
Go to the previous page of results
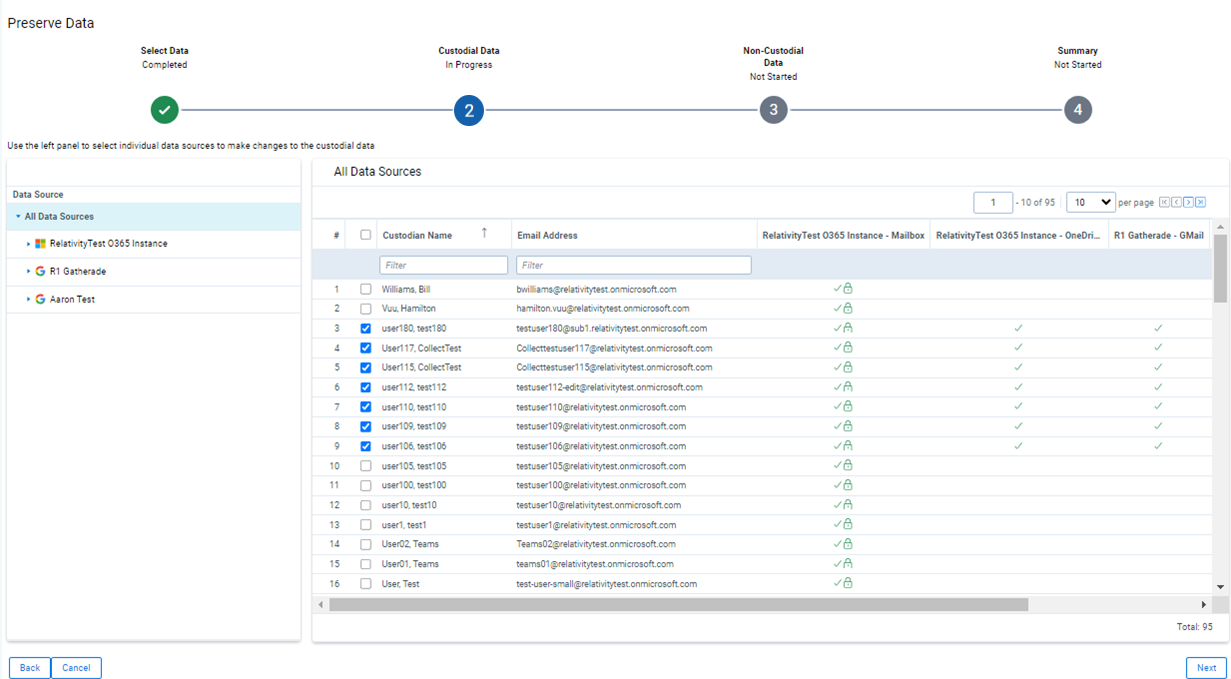pyautogui.click(x=1176, y=202)
